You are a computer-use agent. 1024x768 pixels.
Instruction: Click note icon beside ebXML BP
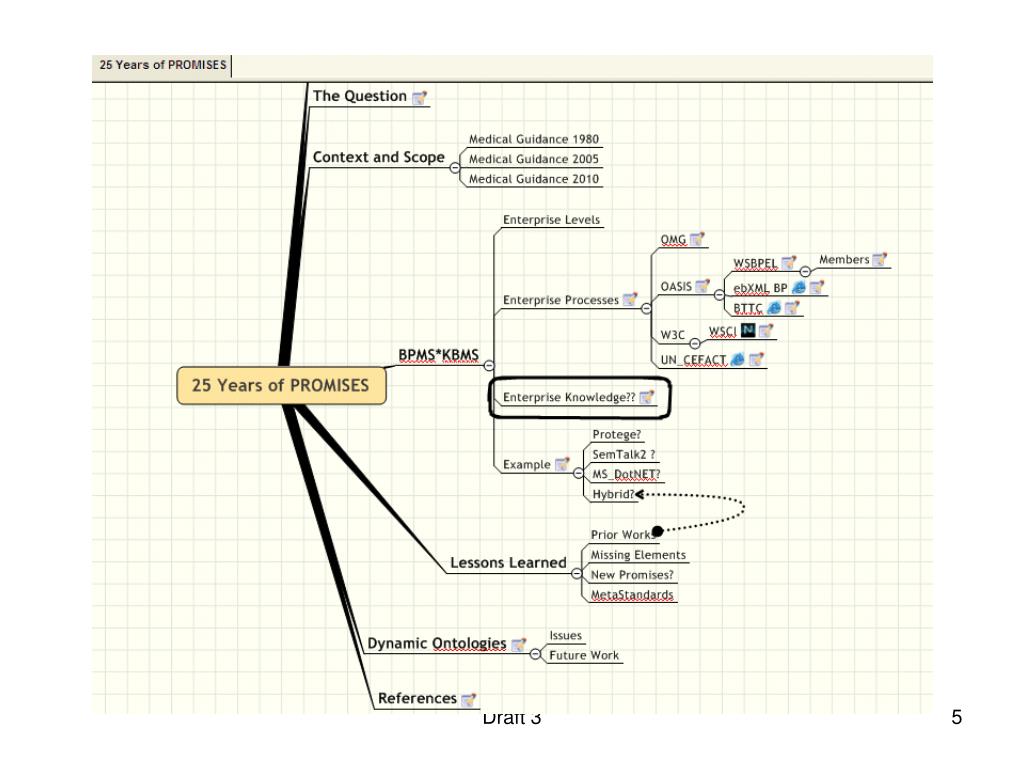click(817, 287)
